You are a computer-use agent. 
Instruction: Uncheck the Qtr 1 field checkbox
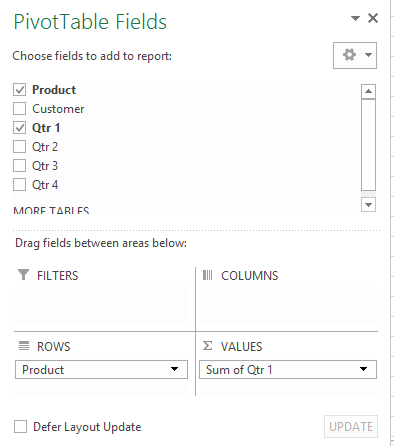click(20, 127)
